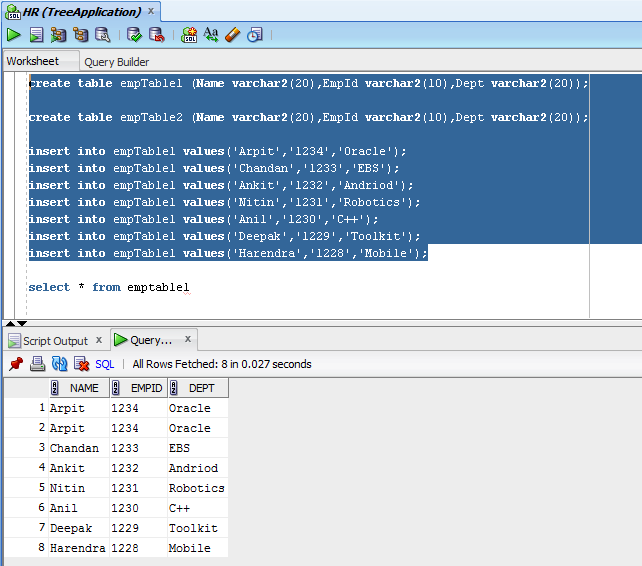Viewport: 642px width, 566px height.
Task: Select the HR (TreeApplication) document tab
Action: (x=82, y=12)
